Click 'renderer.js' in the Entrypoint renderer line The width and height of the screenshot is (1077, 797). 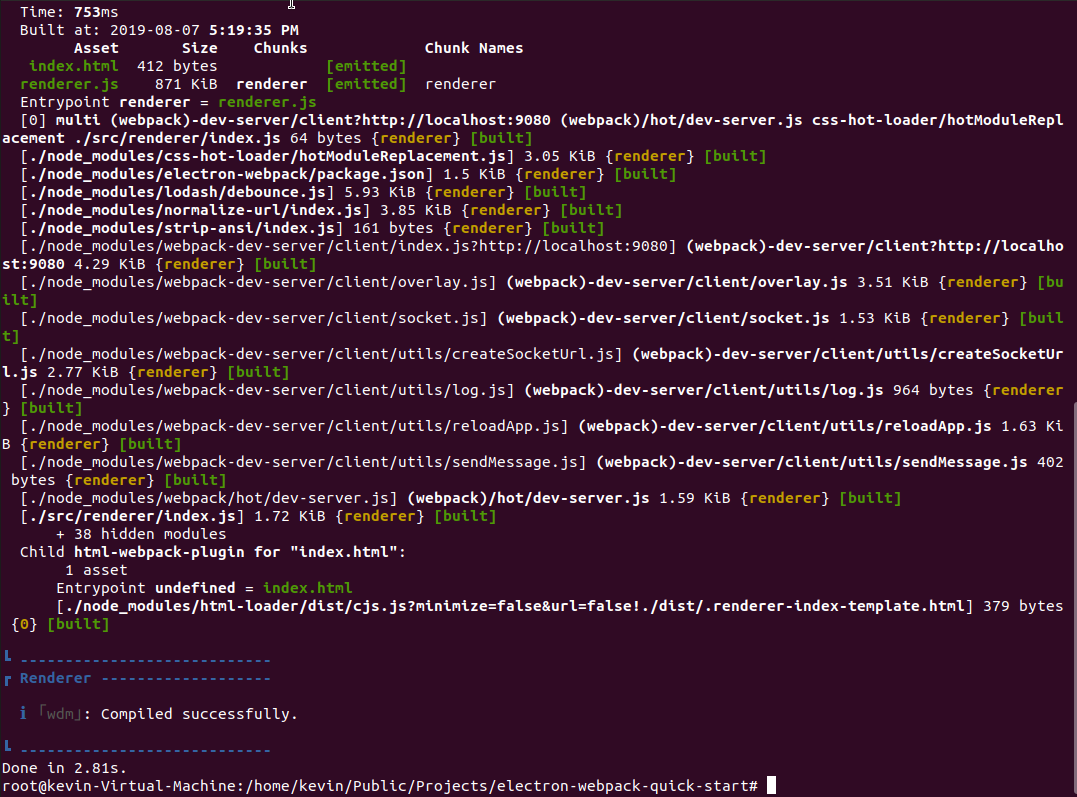click(x=267, y=102)
